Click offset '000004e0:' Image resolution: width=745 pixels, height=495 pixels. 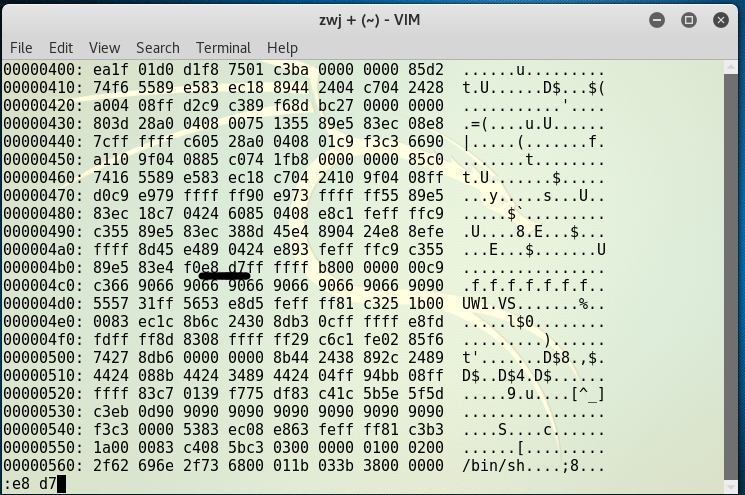43,322
